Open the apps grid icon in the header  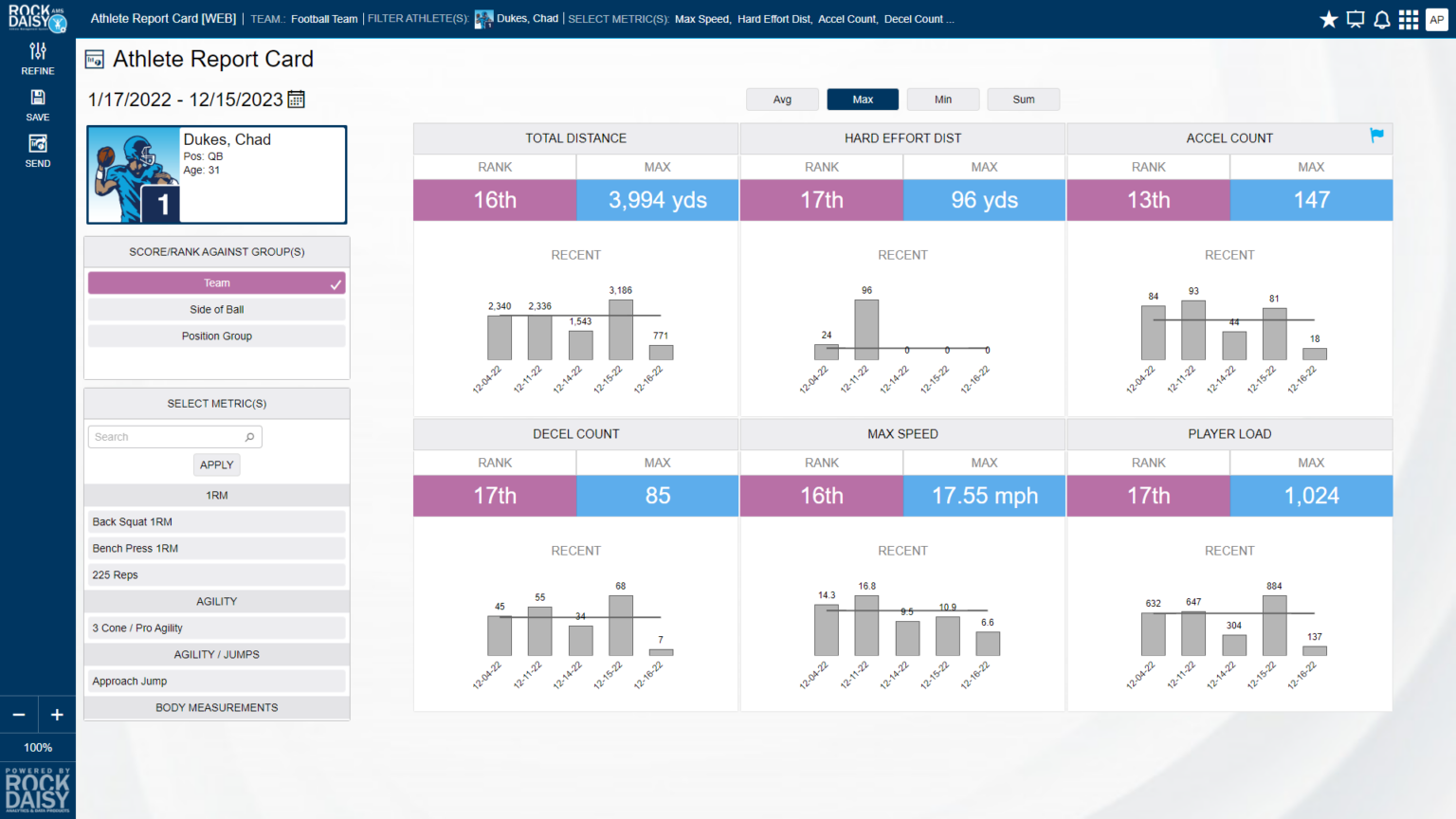tap(1409, 19)
